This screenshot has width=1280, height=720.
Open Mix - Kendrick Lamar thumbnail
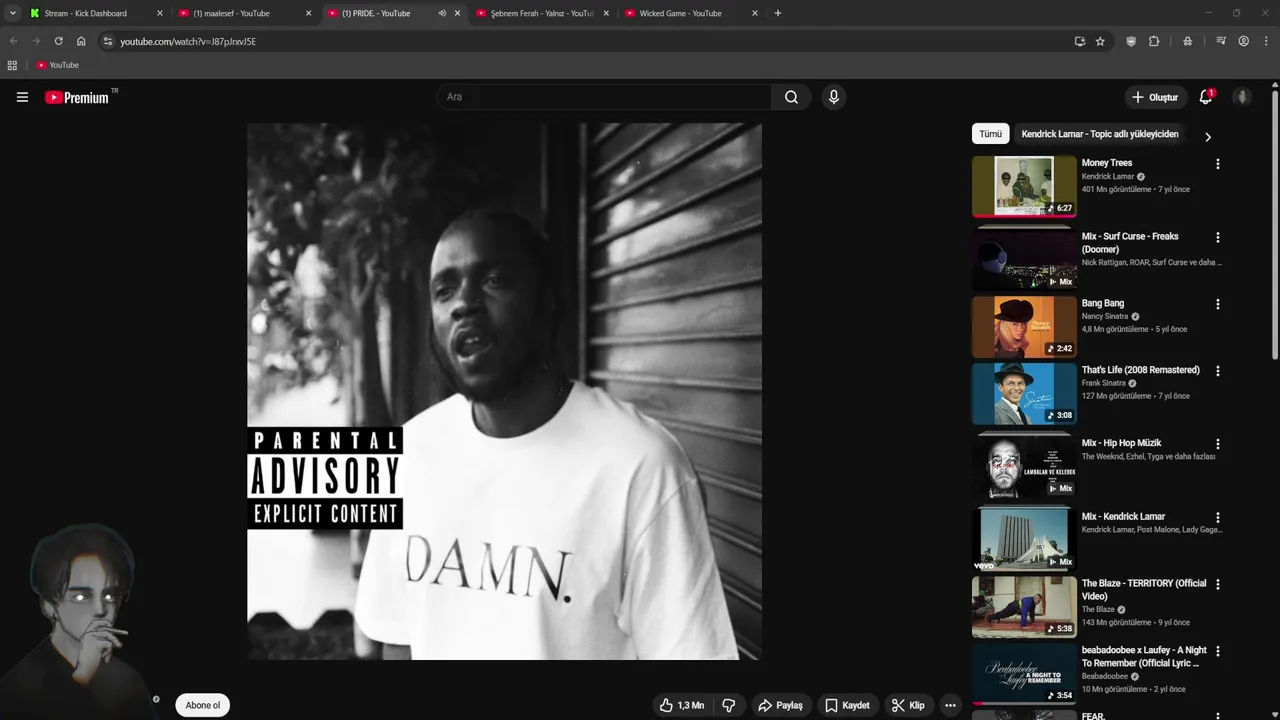tap(1024, 539)
